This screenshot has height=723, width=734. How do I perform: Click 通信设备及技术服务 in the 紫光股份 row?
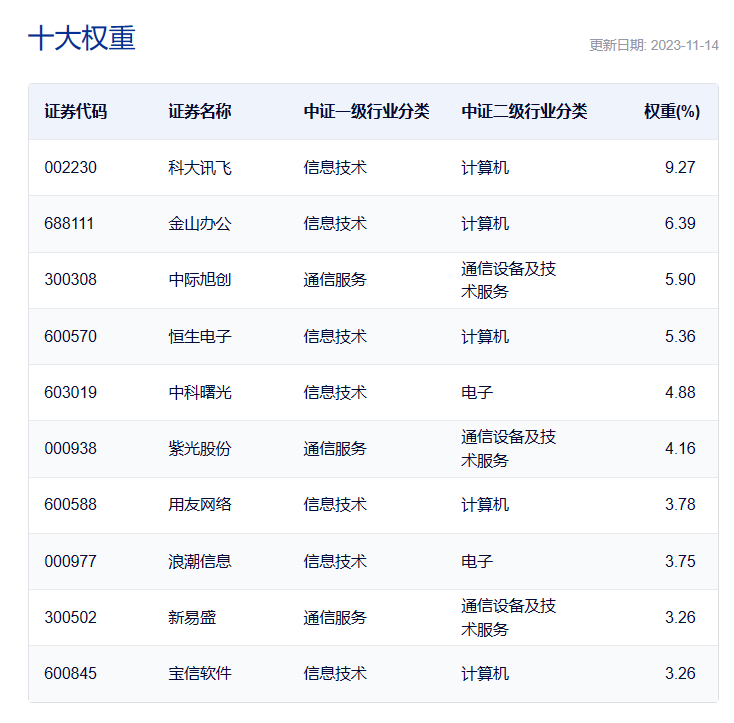point(509,448)
